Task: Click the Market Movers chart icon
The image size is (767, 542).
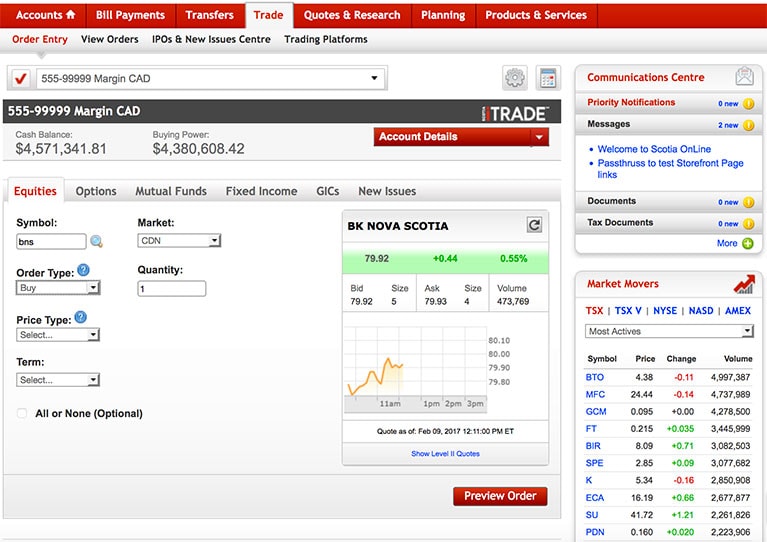Action: tap(743, 284)
